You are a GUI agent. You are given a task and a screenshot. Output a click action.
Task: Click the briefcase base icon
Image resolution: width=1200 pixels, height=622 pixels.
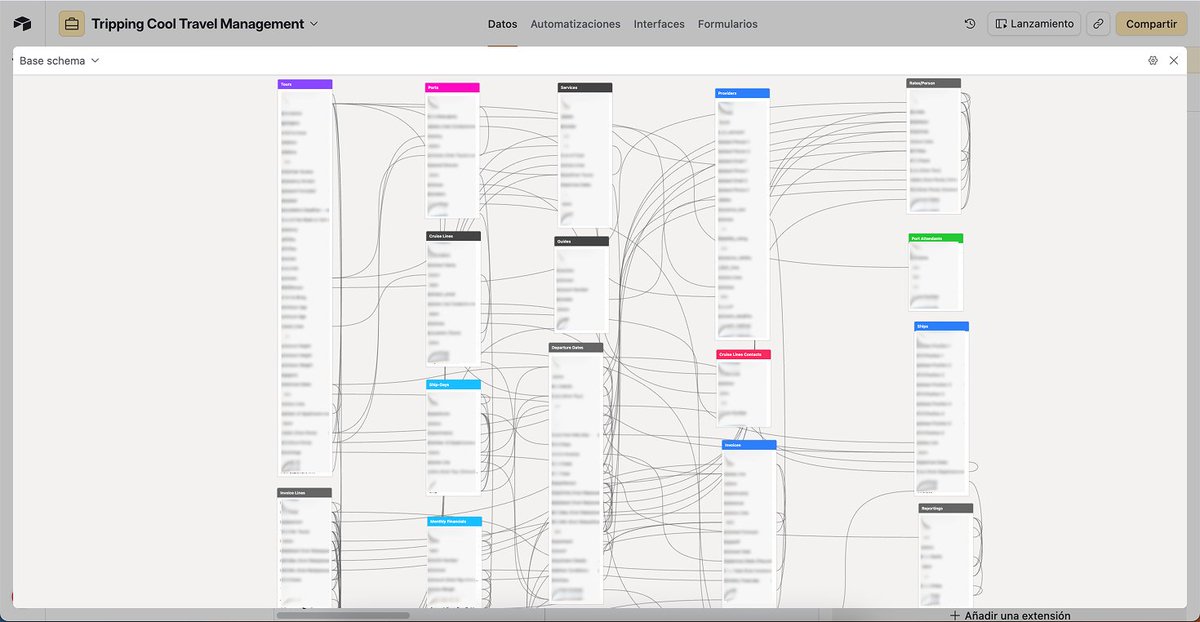[72, 23]
